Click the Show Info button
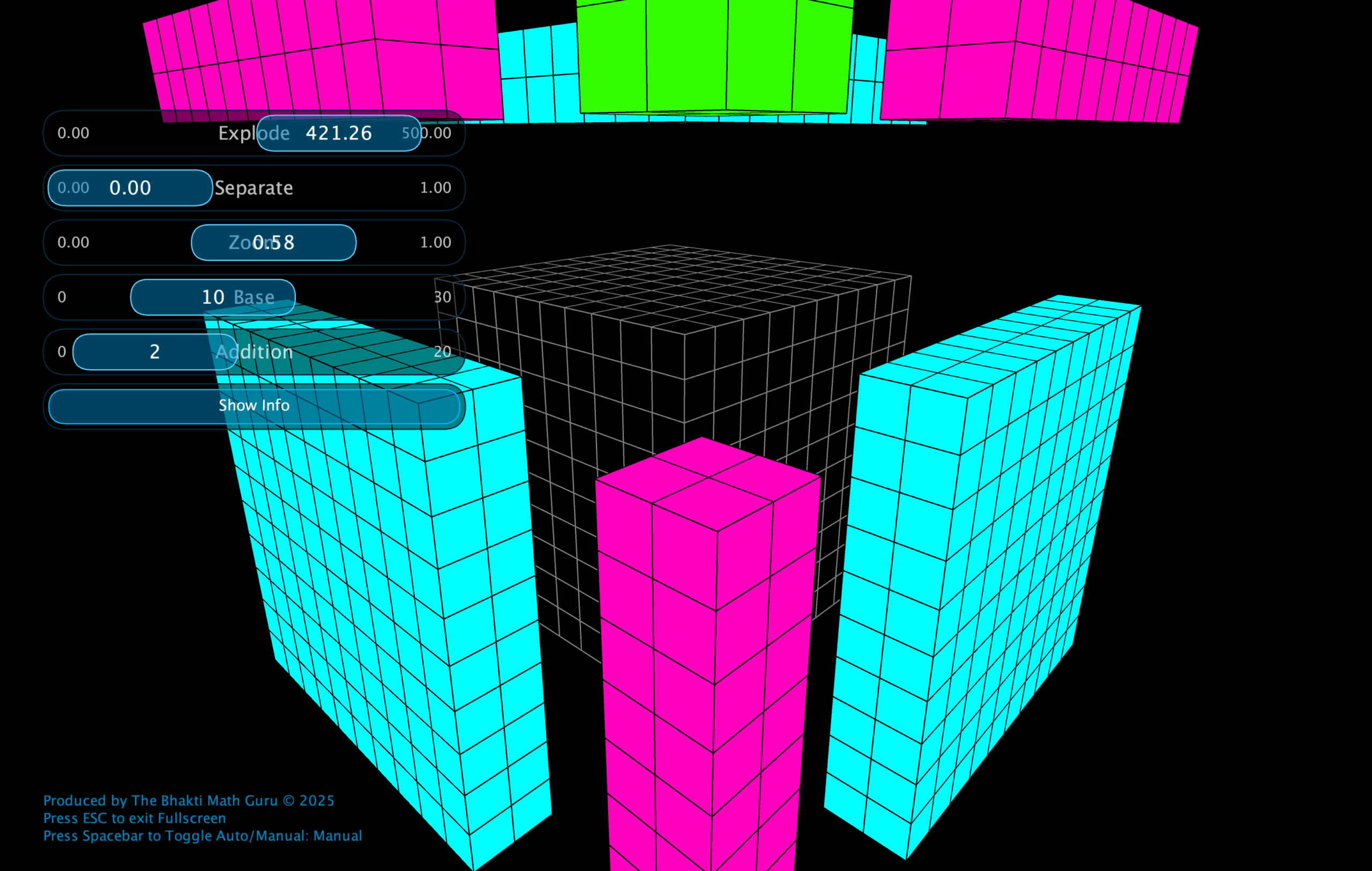Viewport: 1372px width, 871px height. pos(254,405)
